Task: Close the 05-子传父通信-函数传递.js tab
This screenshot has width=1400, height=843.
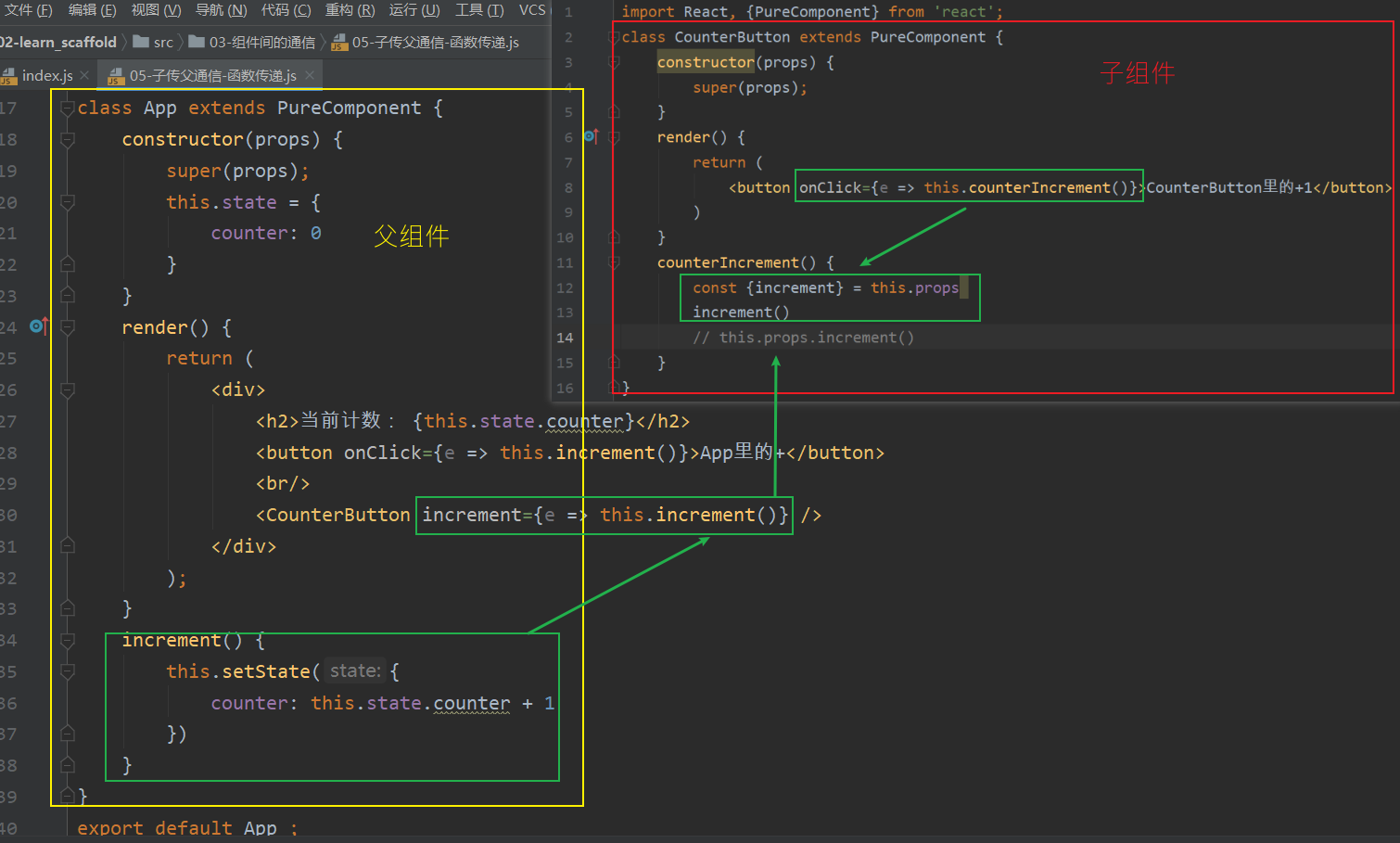Action: (310, 75)
